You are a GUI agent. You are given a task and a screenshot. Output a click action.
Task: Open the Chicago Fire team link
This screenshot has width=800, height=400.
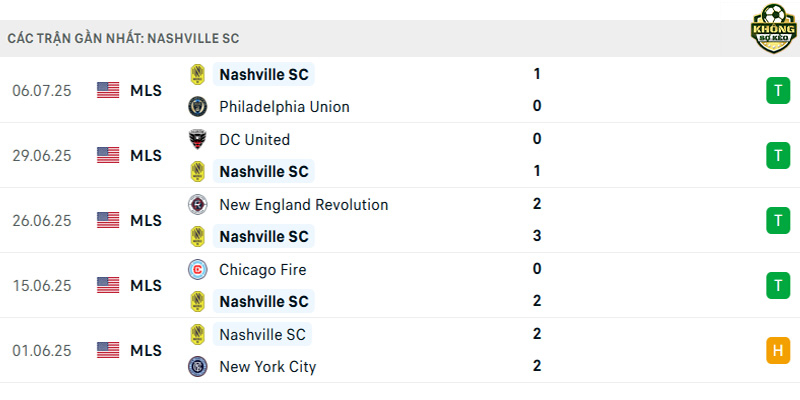(263, 269)
